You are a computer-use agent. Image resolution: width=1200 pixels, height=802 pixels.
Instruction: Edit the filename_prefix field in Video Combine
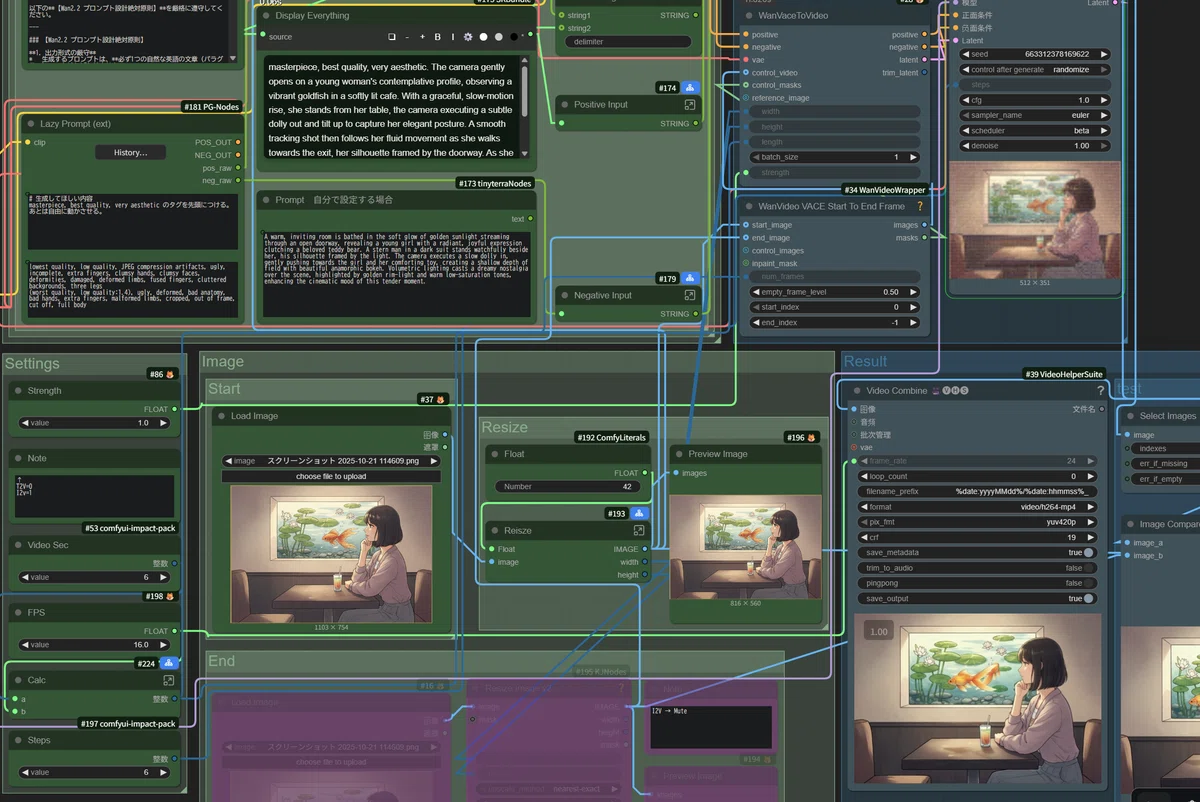tap(976, 492)
